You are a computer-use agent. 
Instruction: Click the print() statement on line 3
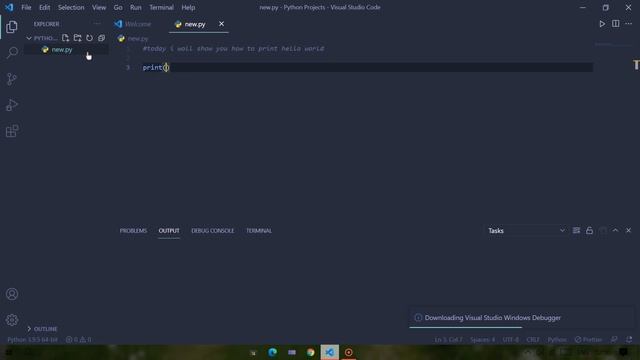[156, 67]
